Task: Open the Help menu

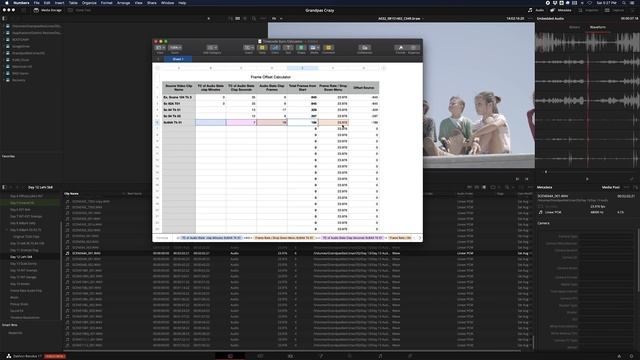Action: tap(182, 3)
